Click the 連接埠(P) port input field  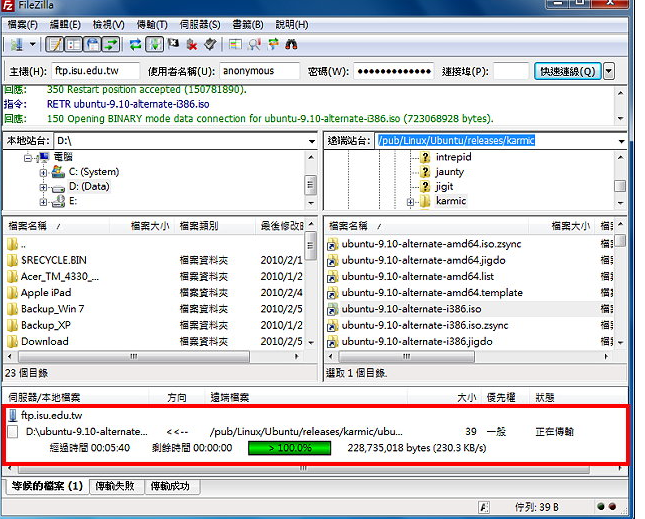(x=510, y=71)
